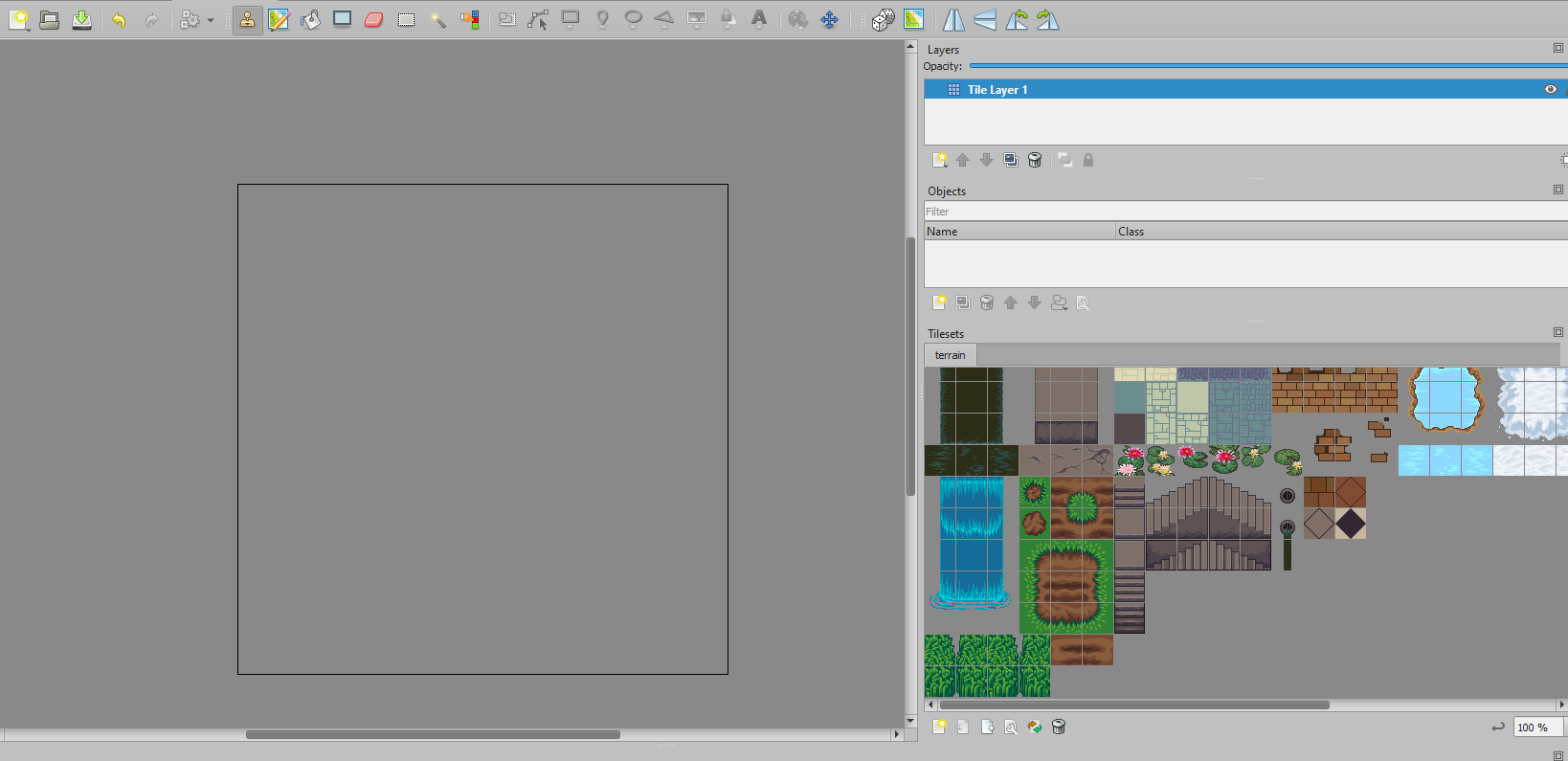This screenshot has width=1568, height=761.
Task: Create a new map file
Action: pyautogui.click(x=19, y=19)
